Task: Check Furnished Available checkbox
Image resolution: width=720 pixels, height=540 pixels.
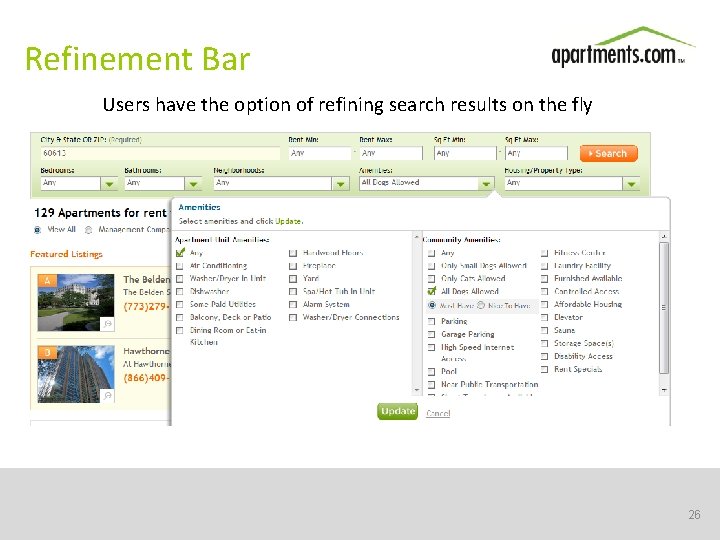Action: (545, 279)
